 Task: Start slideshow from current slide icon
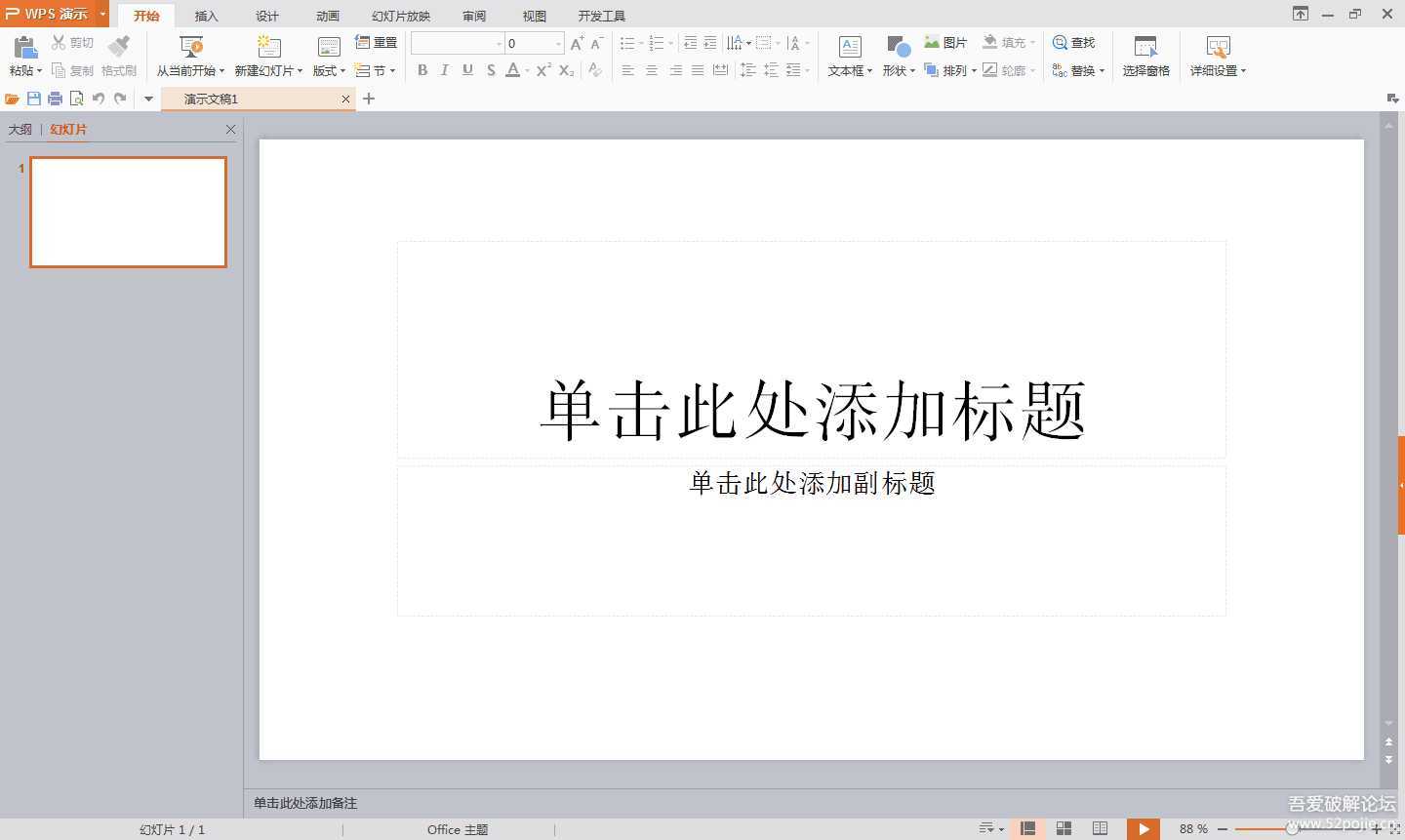(x=191, y=47)
